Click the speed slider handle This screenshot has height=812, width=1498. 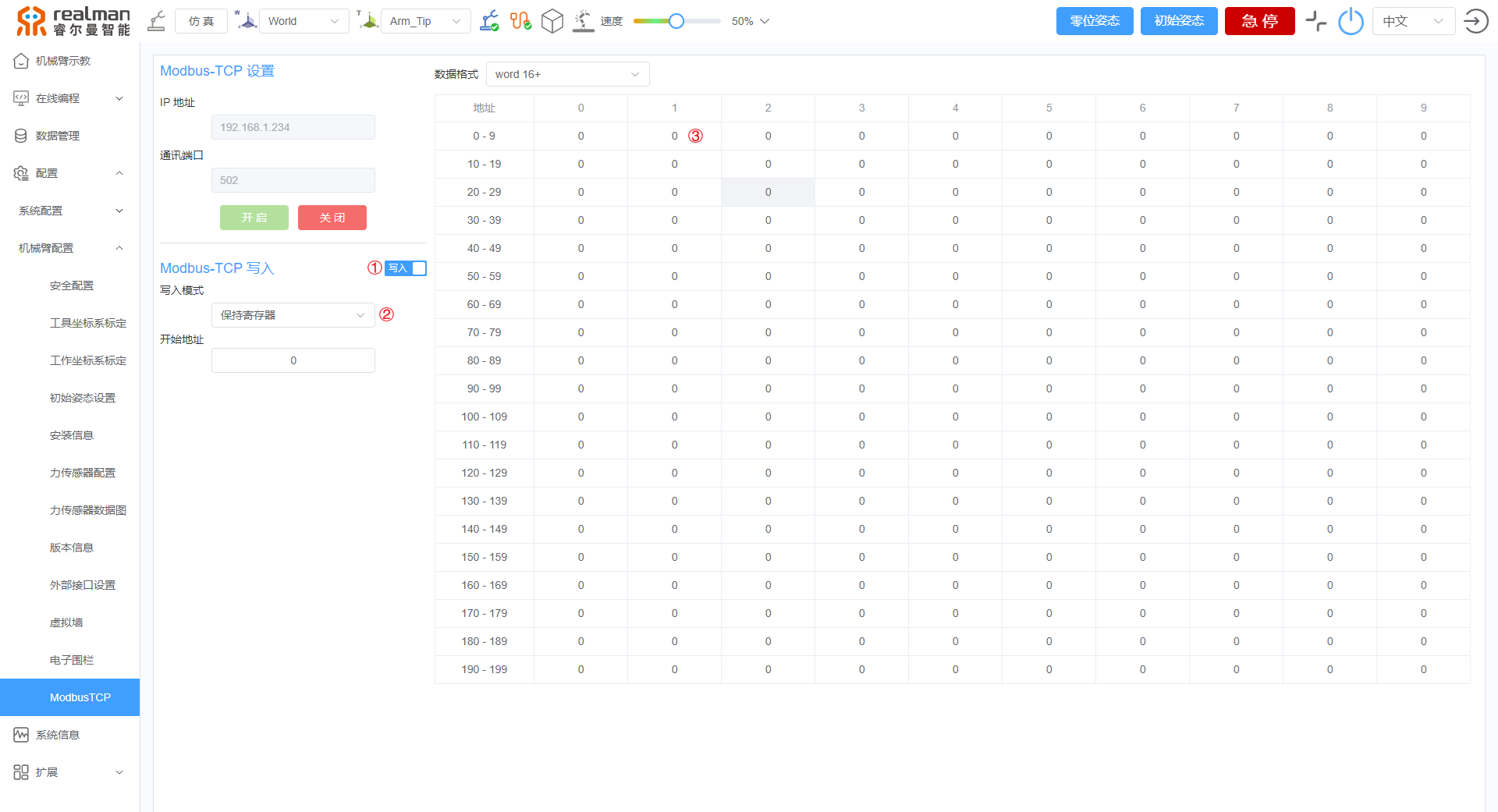[676, 21]
